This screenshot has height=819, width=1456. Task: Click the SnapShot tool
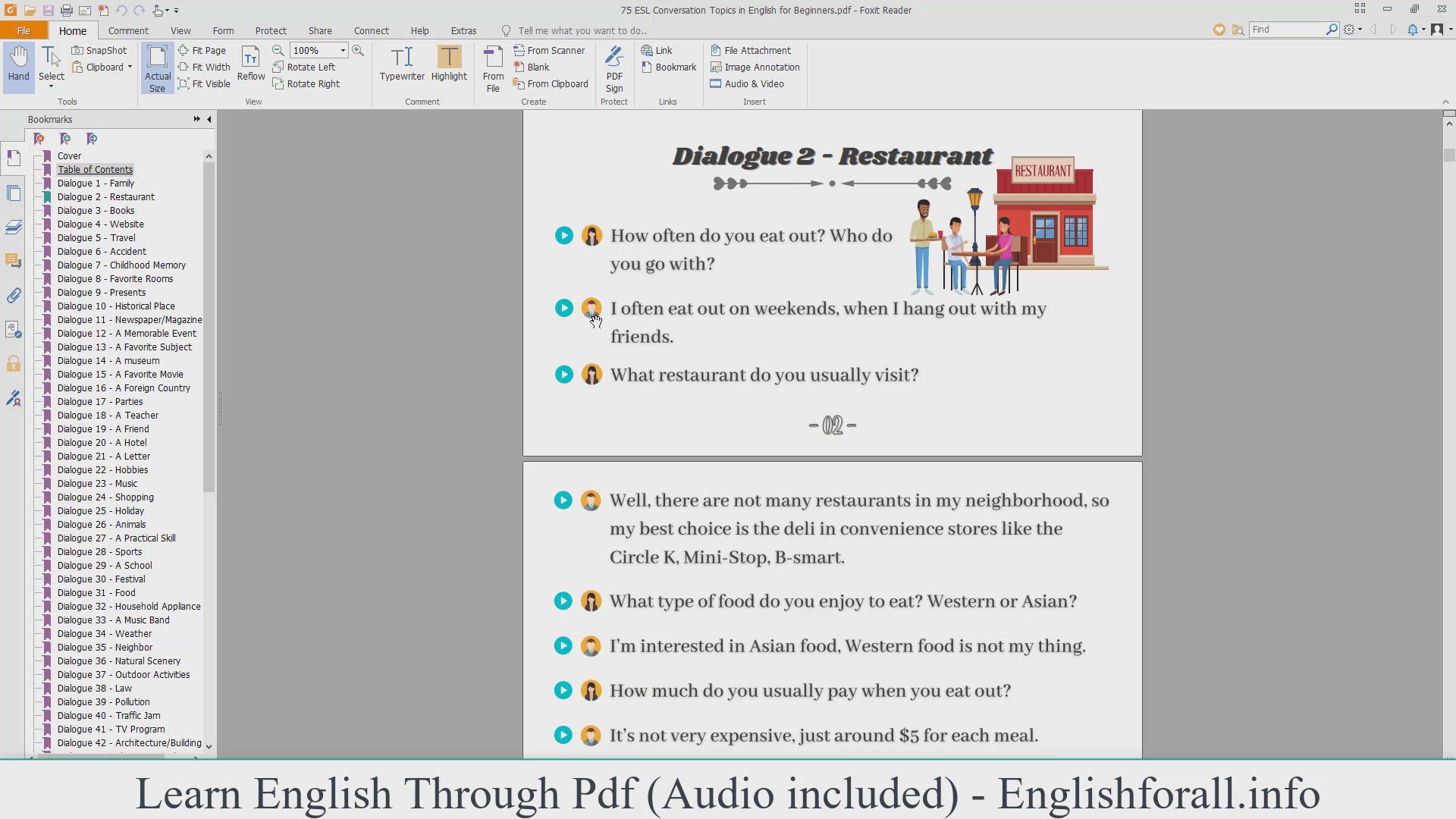pyautogui.click(x=99, y=50)
